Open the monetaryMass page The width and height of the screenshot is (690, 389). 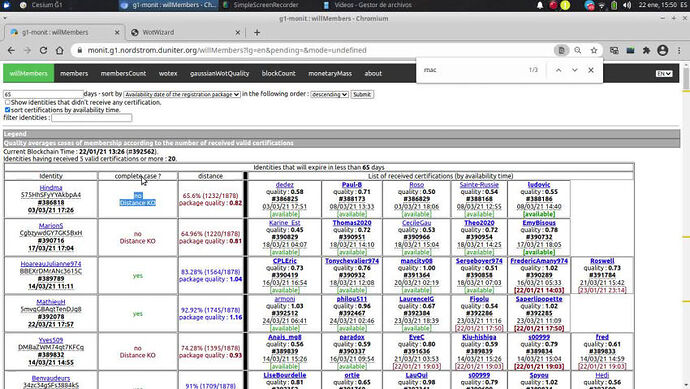(330, 73)
